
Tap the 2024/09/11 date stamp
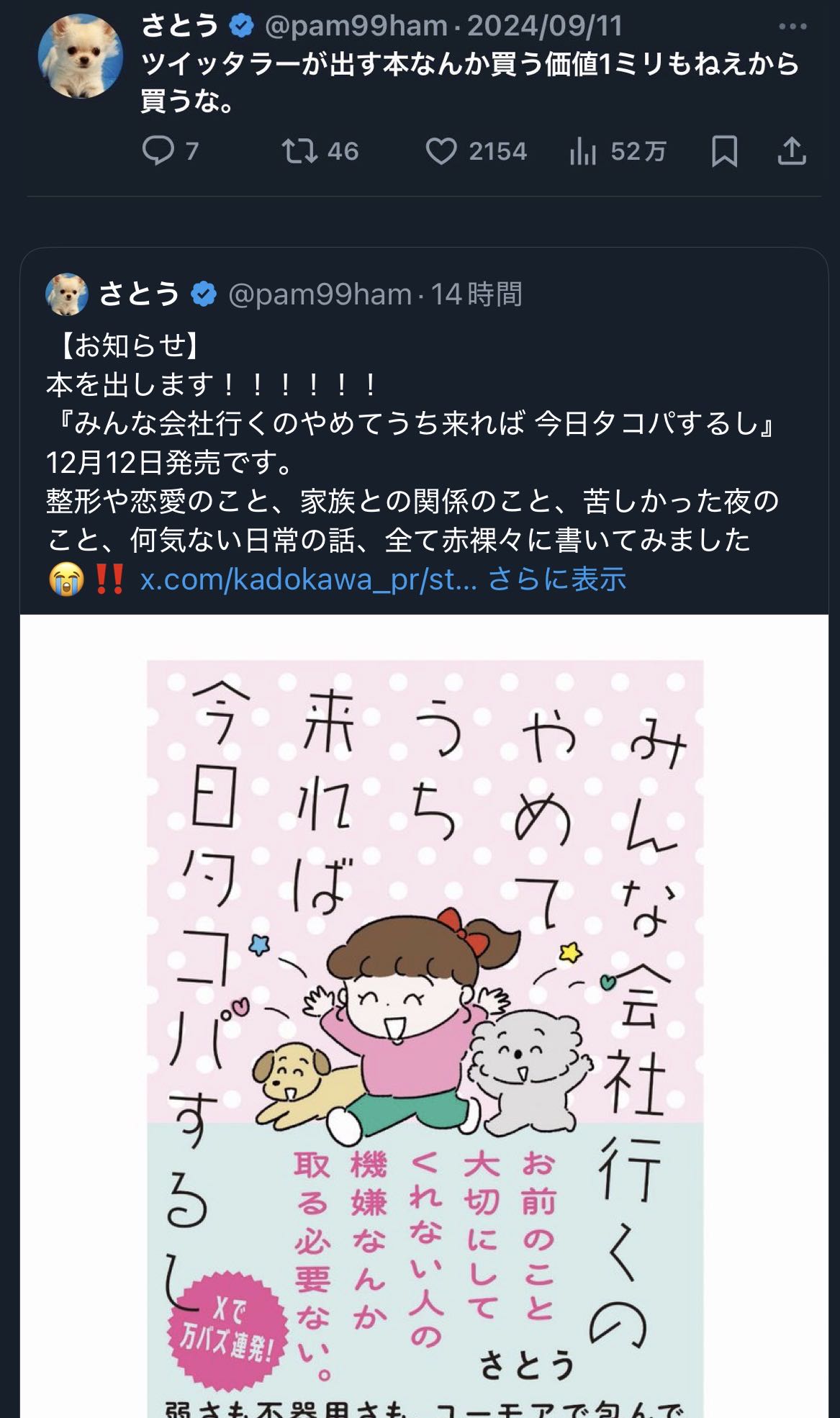pyautogui.click(x=545, y=27)
